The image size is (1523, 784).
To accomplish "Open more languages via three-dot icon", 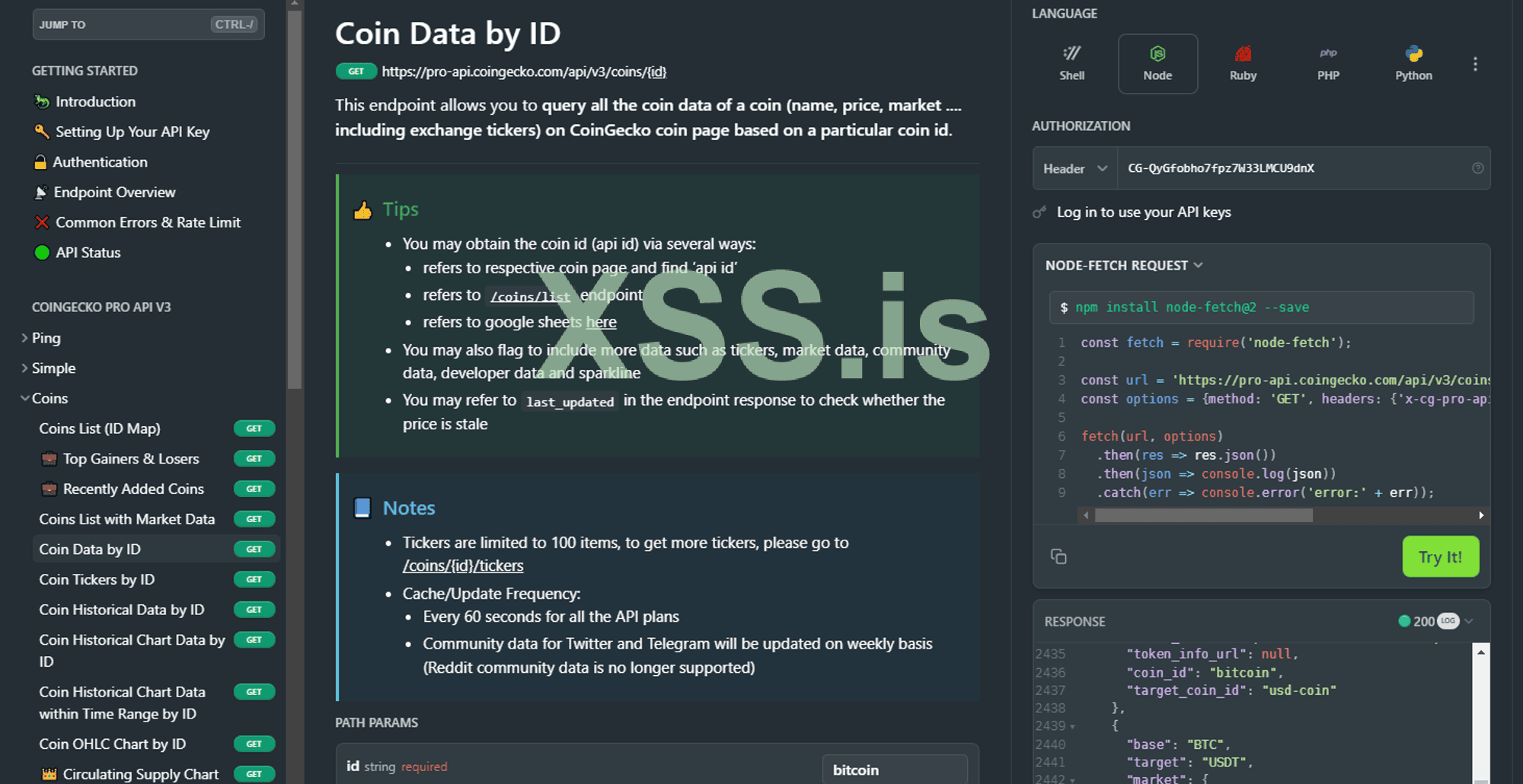I will pos(1475,64).
